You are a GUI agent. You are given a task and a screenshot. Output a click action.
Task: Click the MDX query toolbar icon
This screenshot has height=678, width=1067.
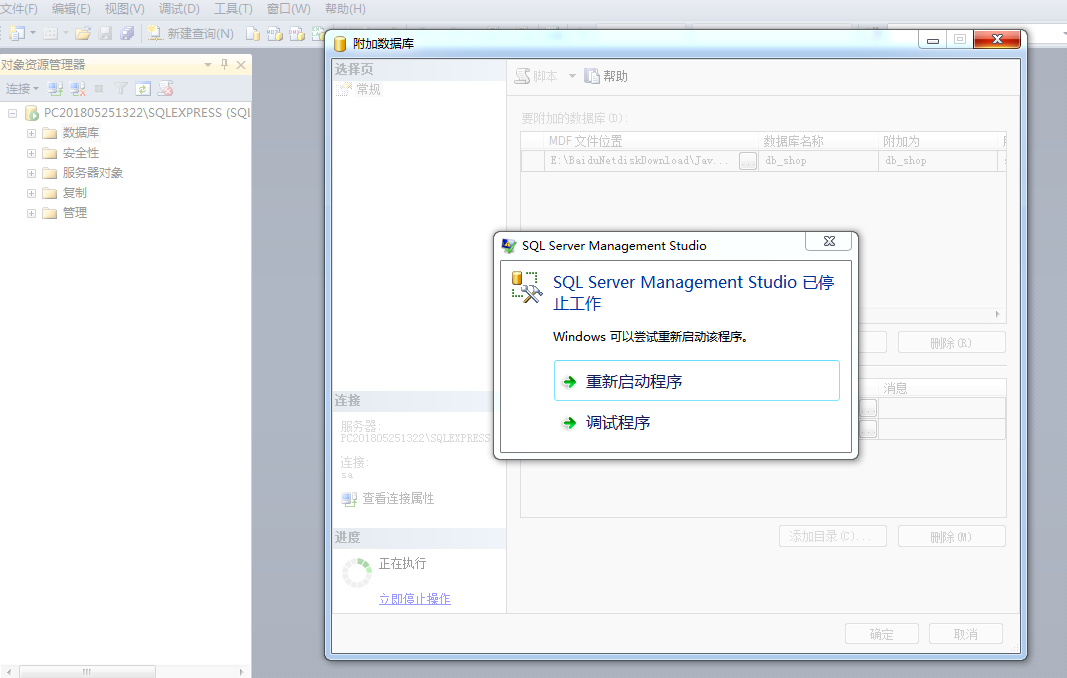click(275, 33)
